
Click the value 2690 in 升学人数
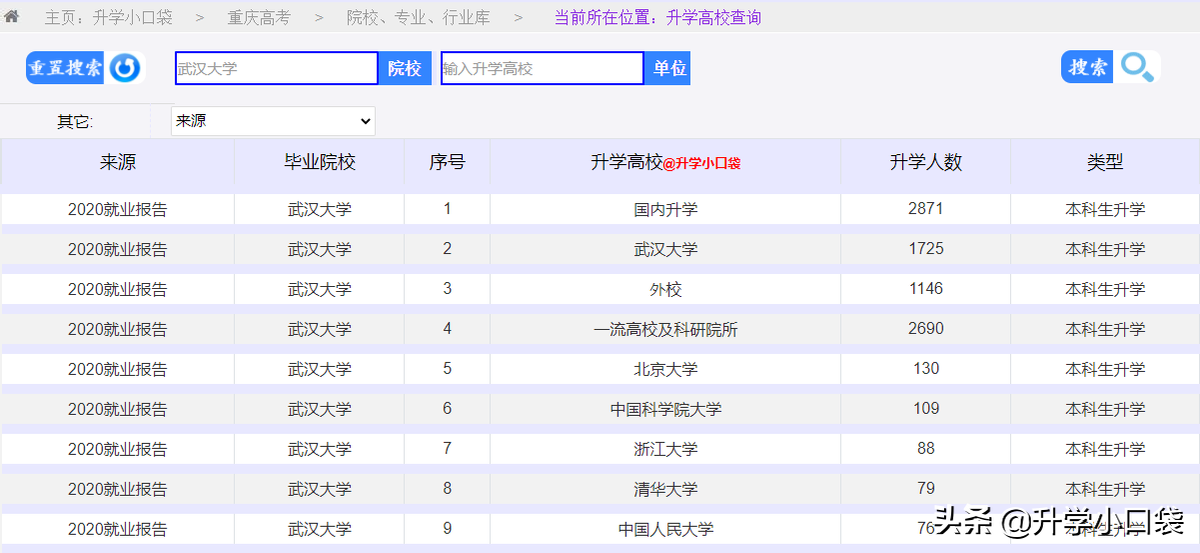click(x=926, y=328)
